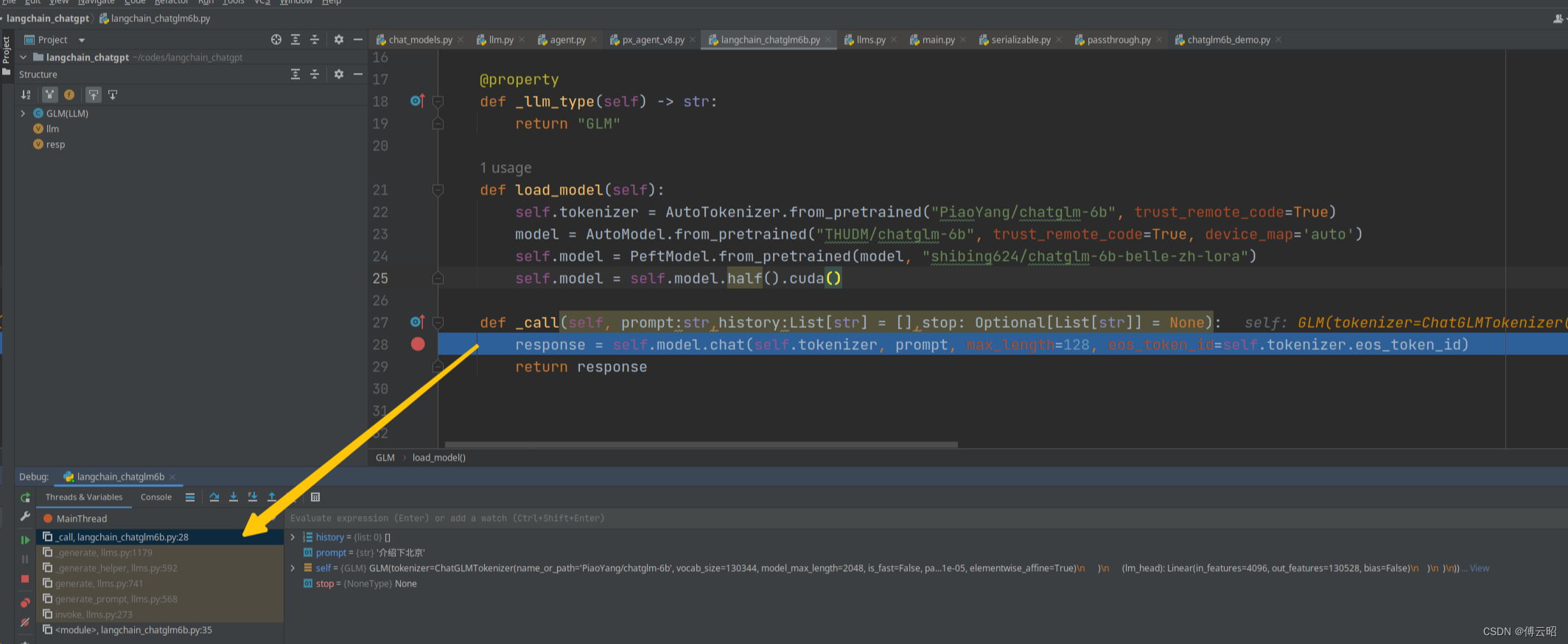Switch to the llms.py editor tab
Viewport: 1568px width, 644px height.
click(x=870, y=40)
